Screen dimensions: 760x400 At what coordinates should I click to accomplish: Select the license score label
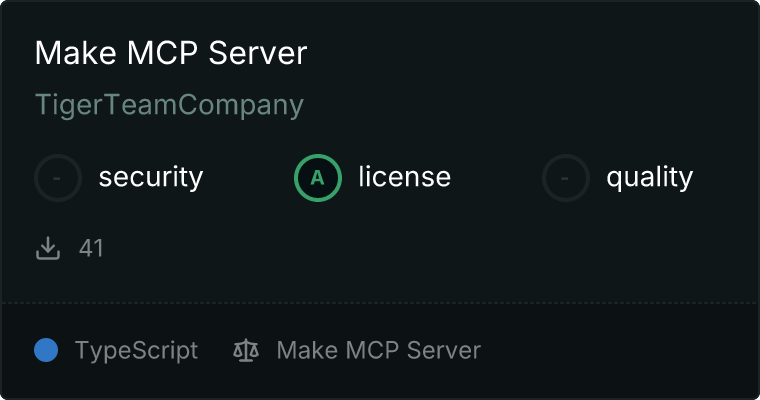tap(404, 178)
